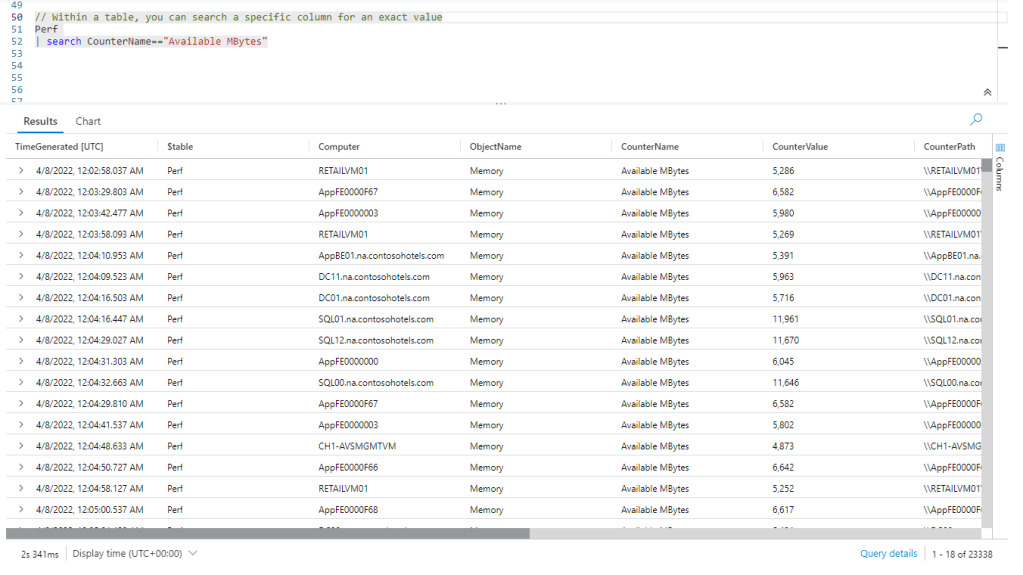Sort by CounterValue column header
Screen dimensions: 1023x575
tap(800, 147)
